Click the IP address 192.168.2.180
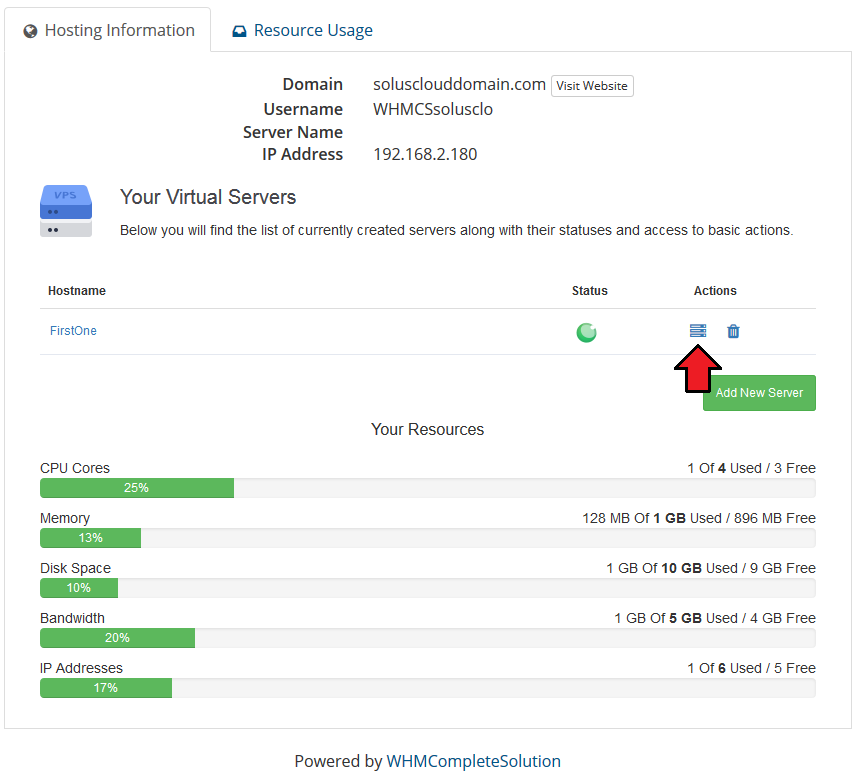This screenshot has width=856, height=774. (425, 154)
